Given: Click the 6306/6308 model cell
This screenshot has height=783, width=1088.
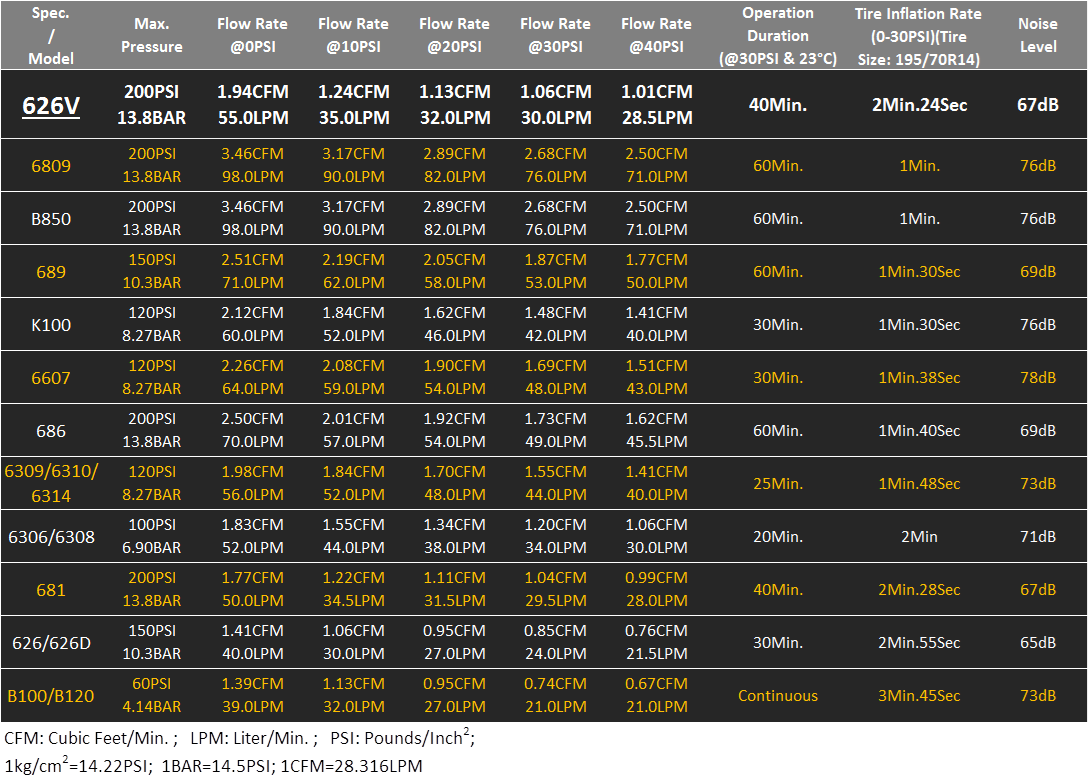Looking at the screenshot, I should coord(51,537).
